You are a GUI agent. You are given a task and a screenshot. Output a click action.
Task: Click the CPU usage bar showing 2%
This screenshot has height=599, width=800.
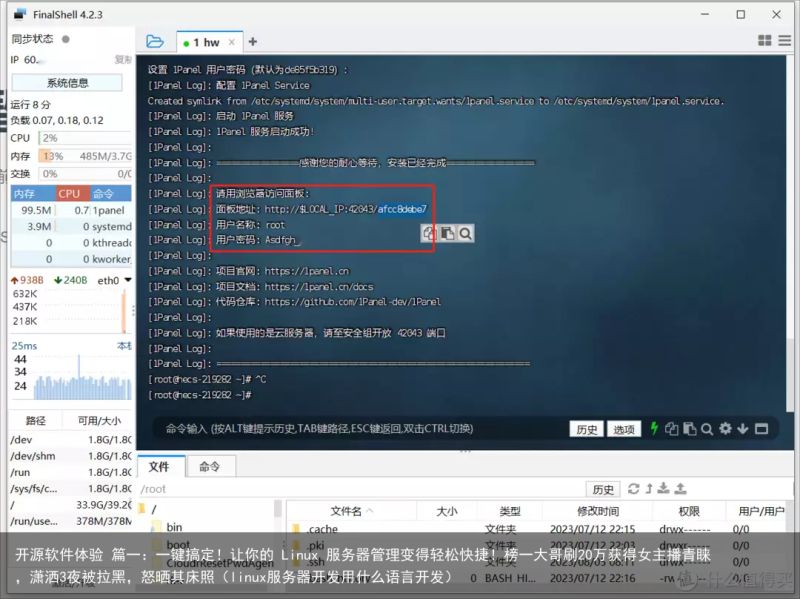click(85, 138)
